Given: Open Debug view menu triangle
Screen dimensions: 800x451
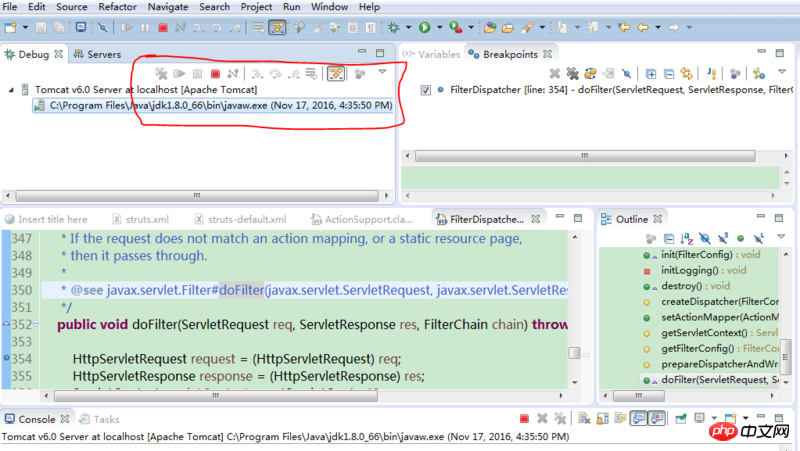Looking at the screenshot, I should [382, 72].
